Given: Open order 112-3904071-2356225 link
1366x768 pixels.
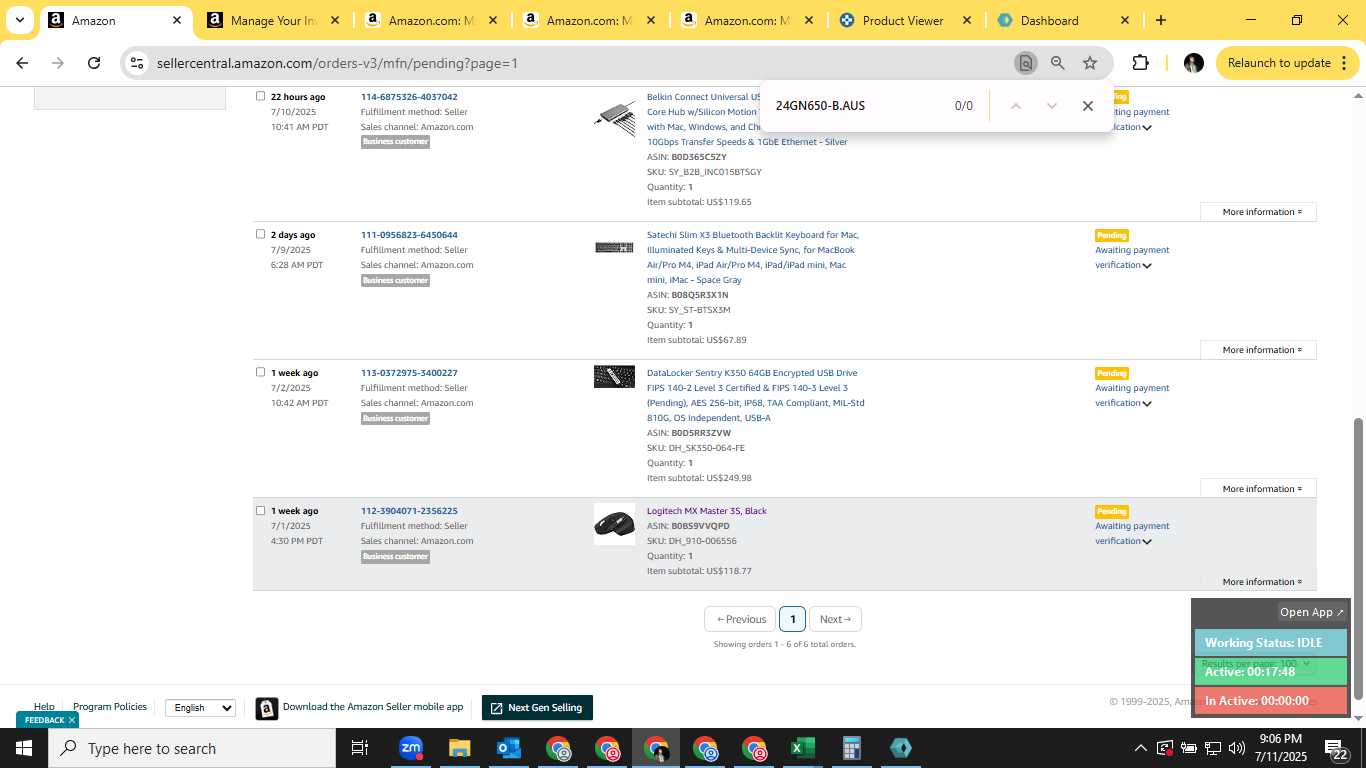Looking at the screenshot, I should (409, 511).
